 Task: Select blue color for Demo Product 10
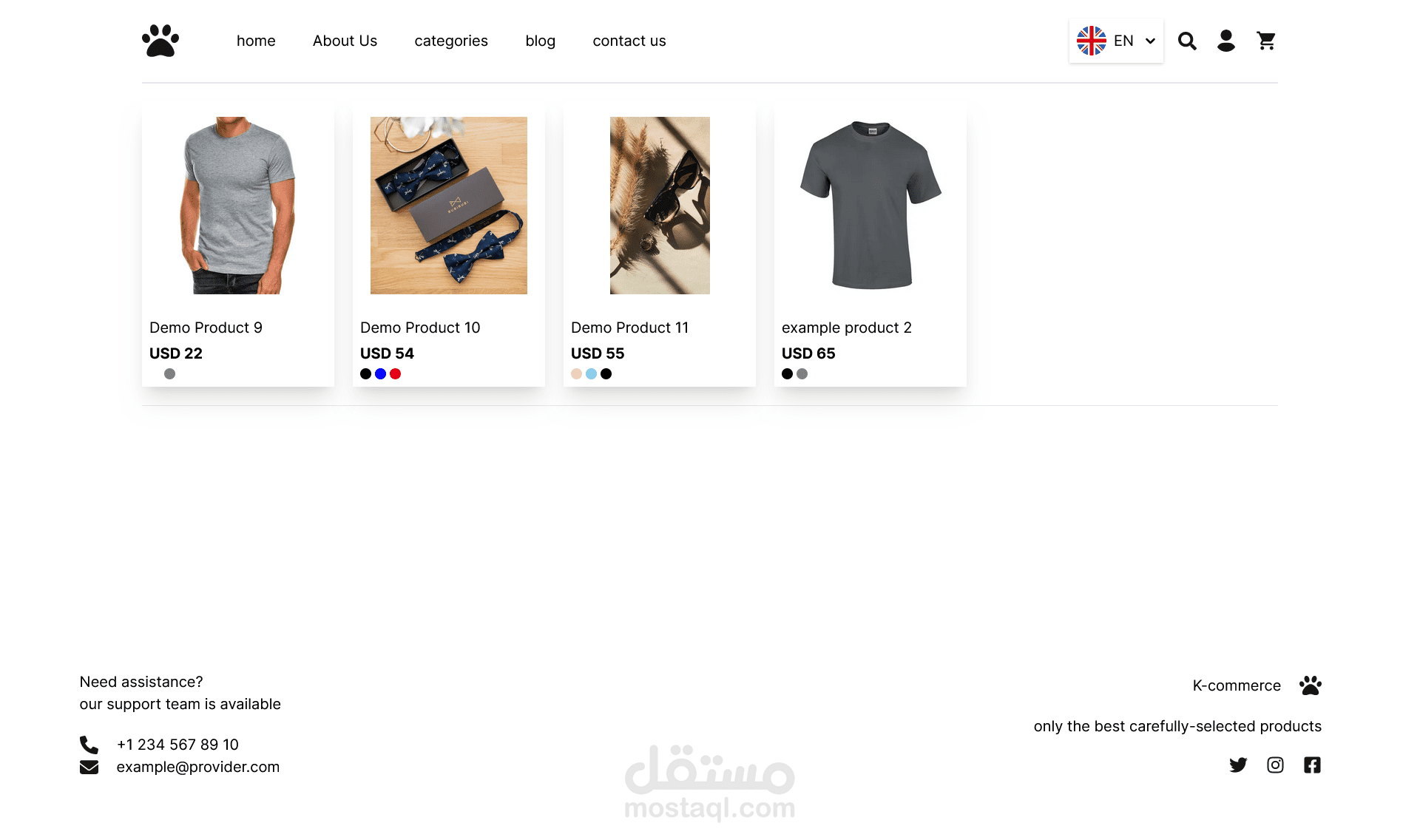[x=380, y=373]
